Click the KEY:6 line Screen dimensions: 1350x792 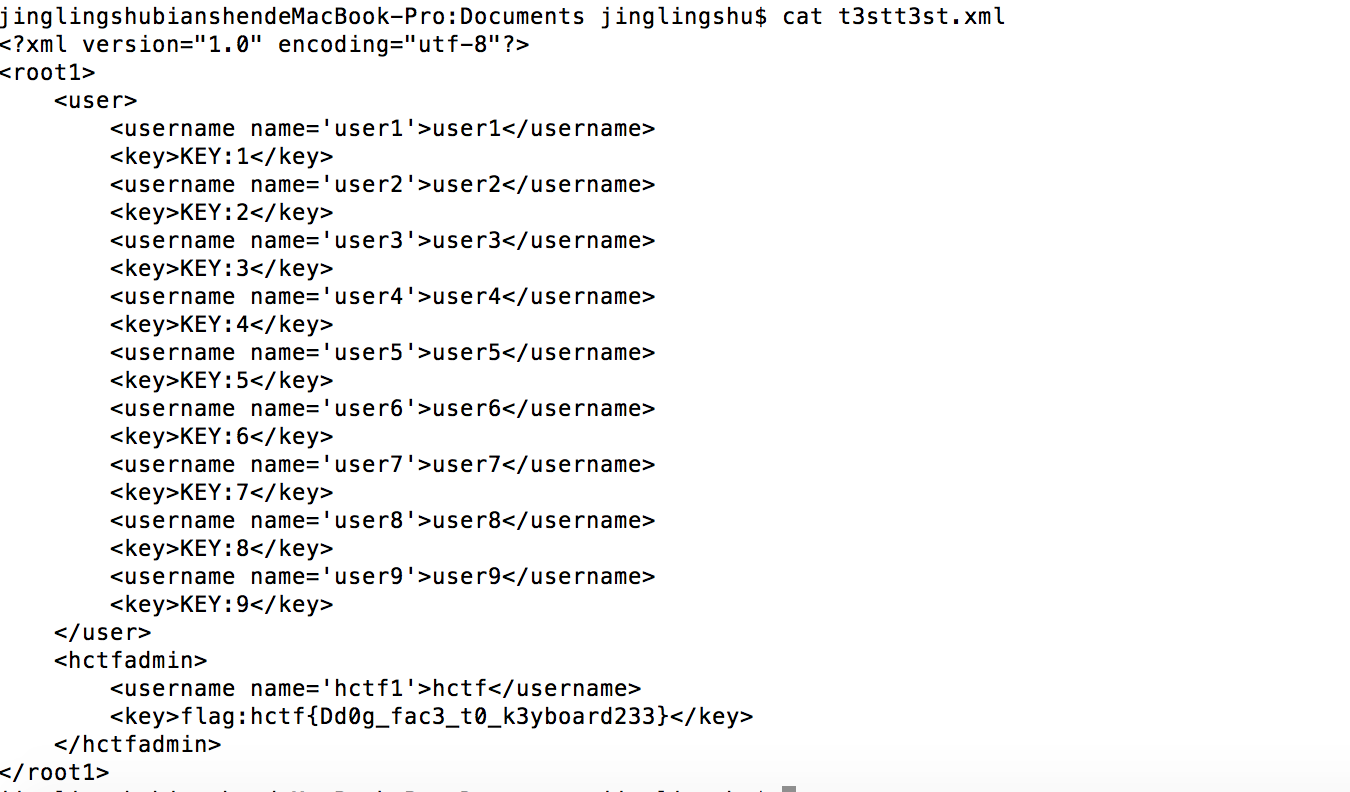click(x=222, y=437)
